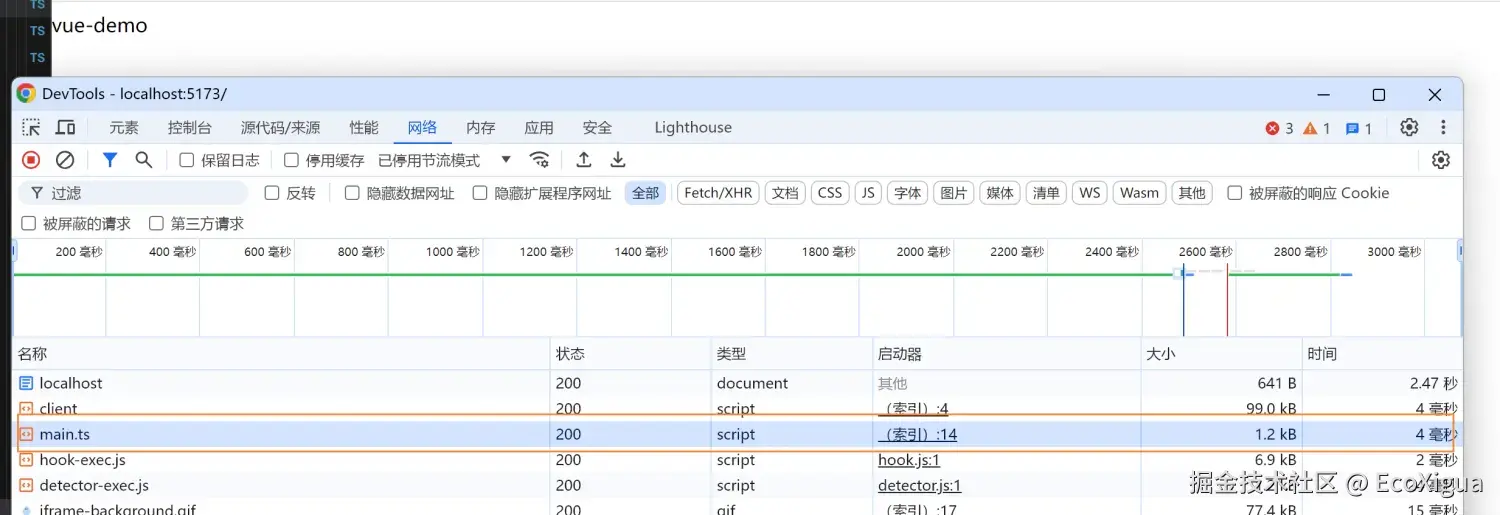Switch to 内存 tab
This screenshot has width=1500, height=515.
pyautogui.click(x=481, y=127)
